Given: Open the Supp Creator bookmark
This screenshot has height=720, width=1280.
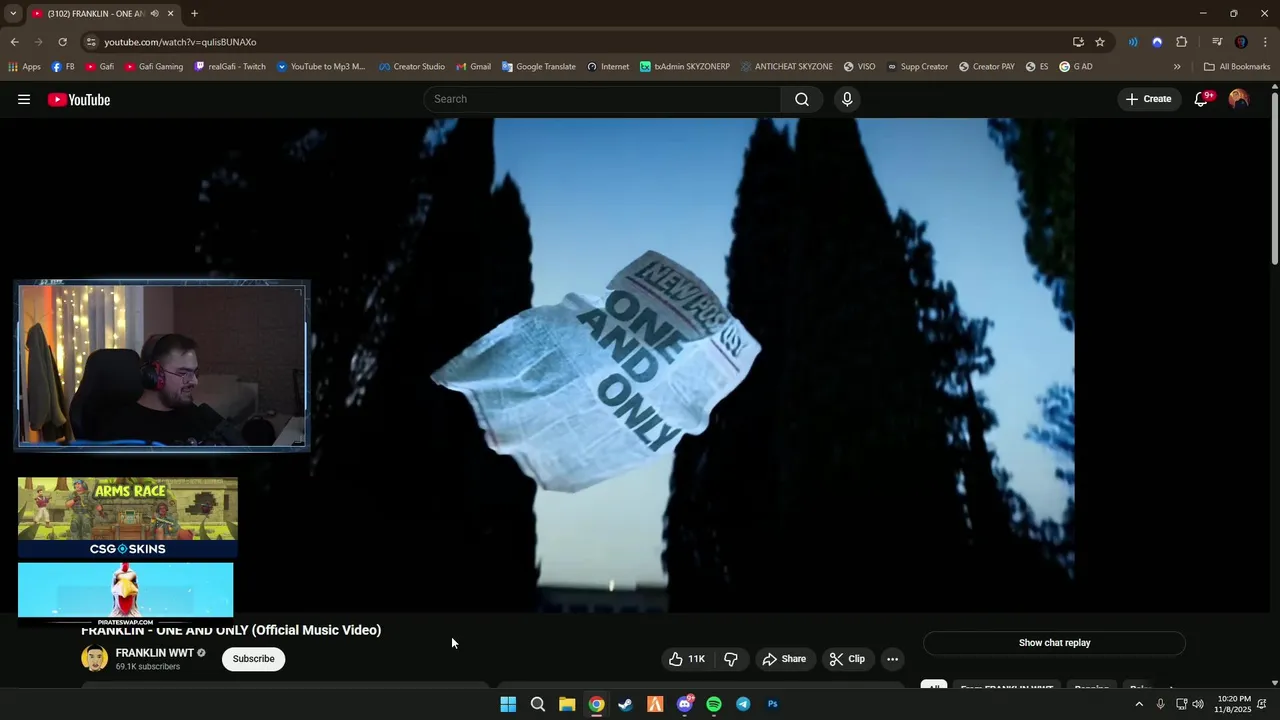Looking at the screenshot, I should 917,67.
